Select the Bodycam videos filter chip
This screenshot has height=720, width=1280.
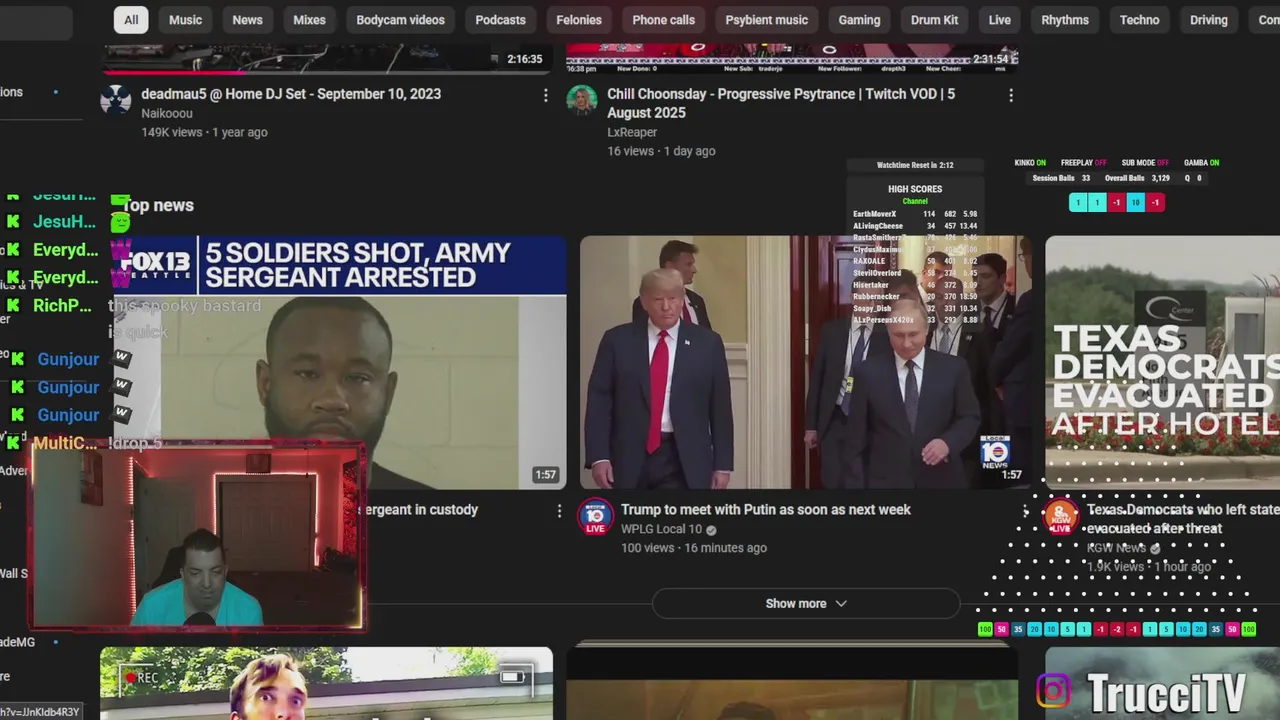tap(400, 20)
